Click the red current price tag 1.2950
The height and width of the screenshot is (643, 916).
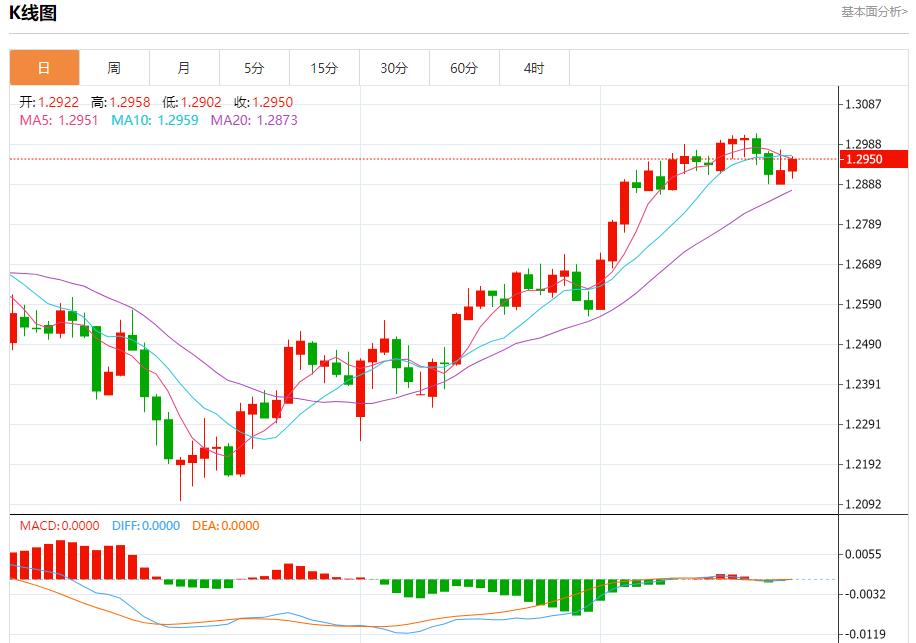coord(873,159)
